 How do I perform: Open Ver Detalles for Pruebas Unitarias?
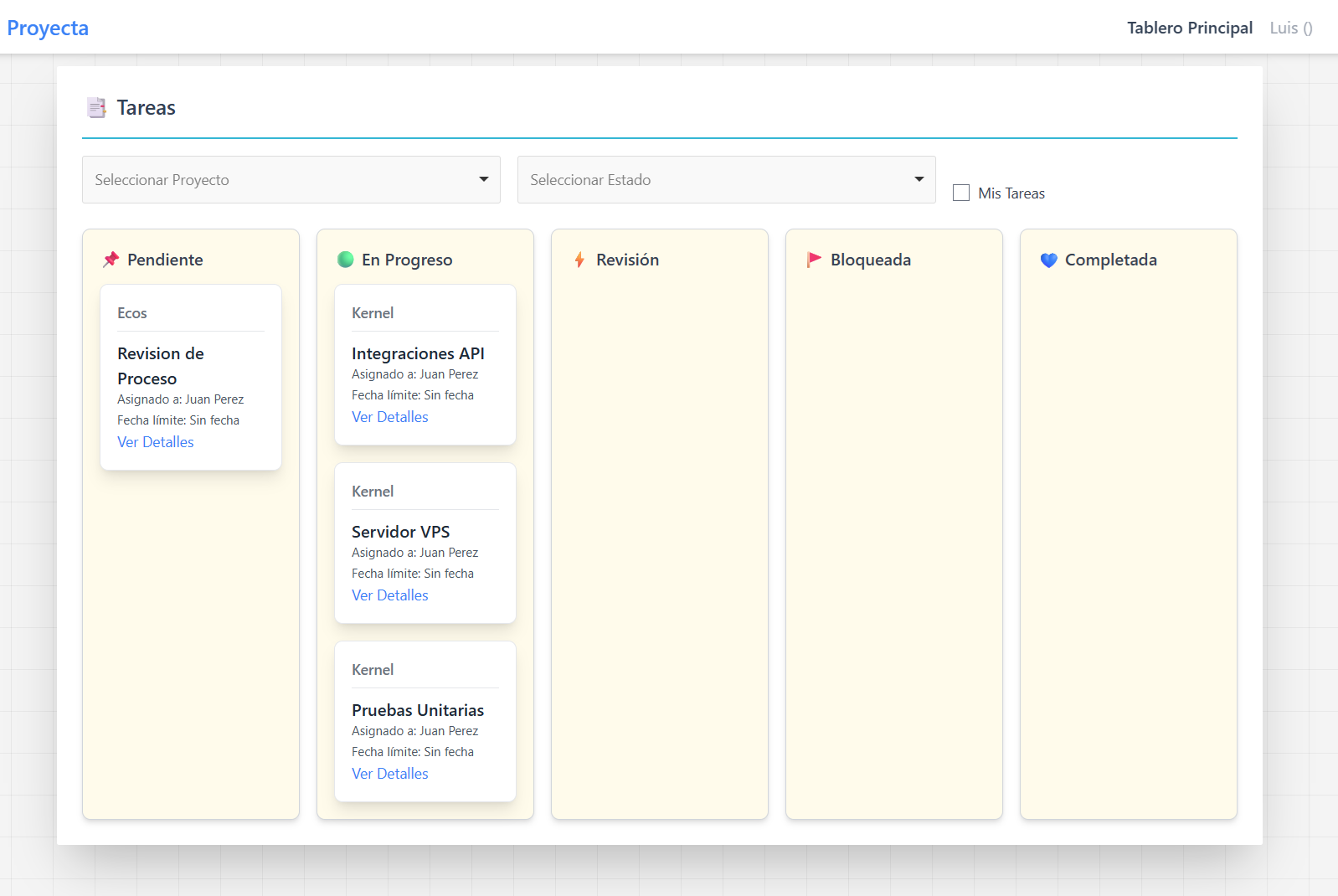[x=390, y=774]
